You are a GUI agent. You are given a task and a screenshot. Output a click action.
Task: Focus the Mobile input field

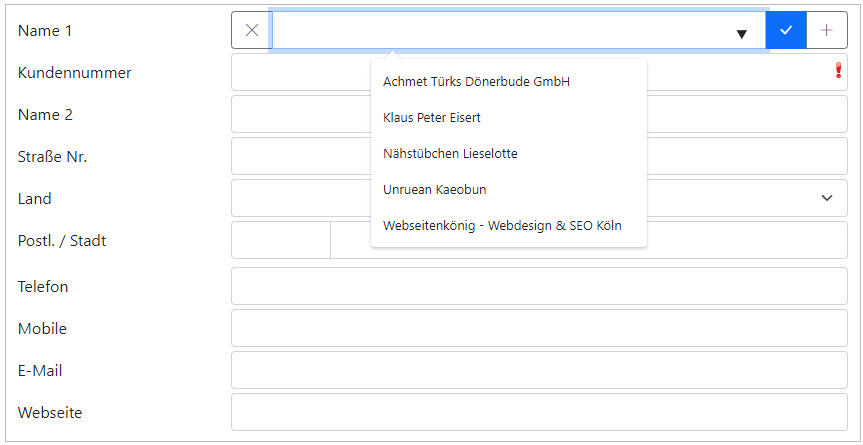point(539,328)
